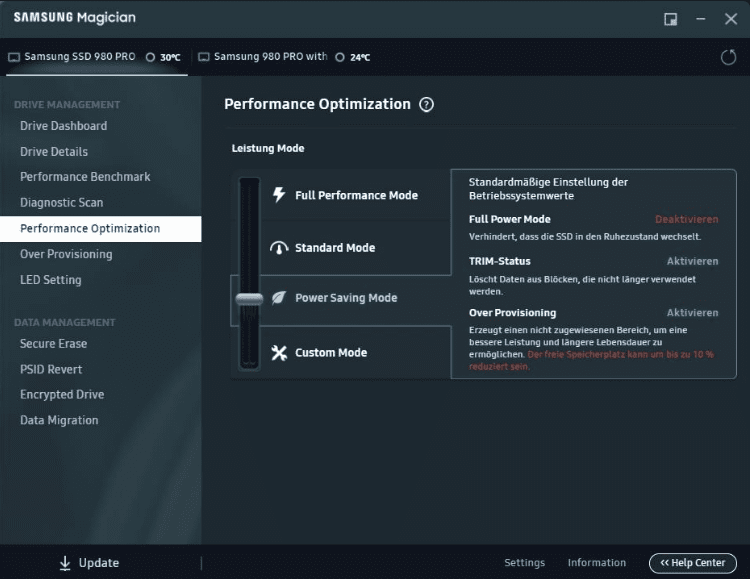Click the Leistung Mode label
Image resolution: width=750 pixels, height=579 pixels.
coord(268,148)
